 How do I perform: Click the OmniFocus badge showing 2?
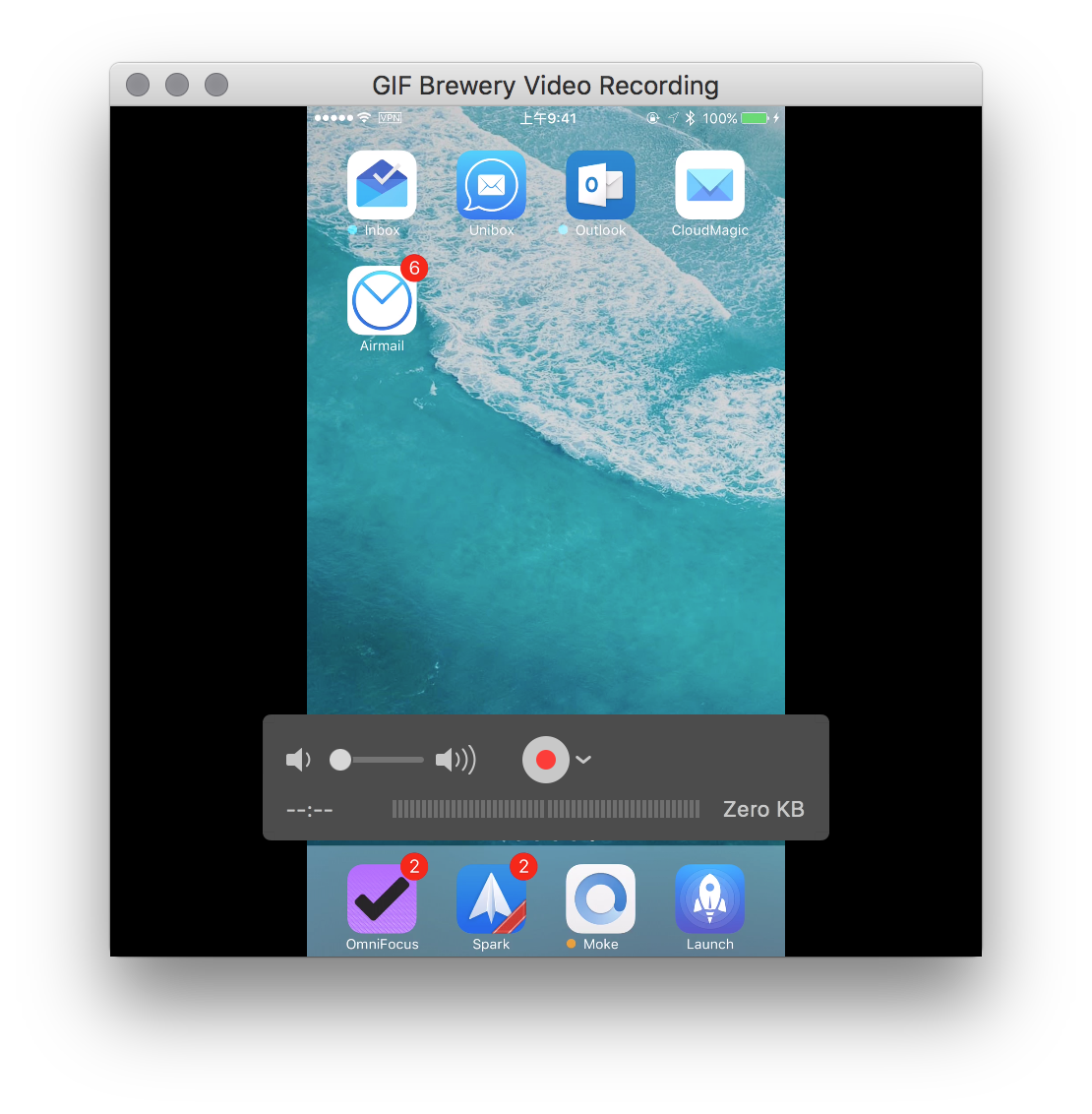coord(414,866)
